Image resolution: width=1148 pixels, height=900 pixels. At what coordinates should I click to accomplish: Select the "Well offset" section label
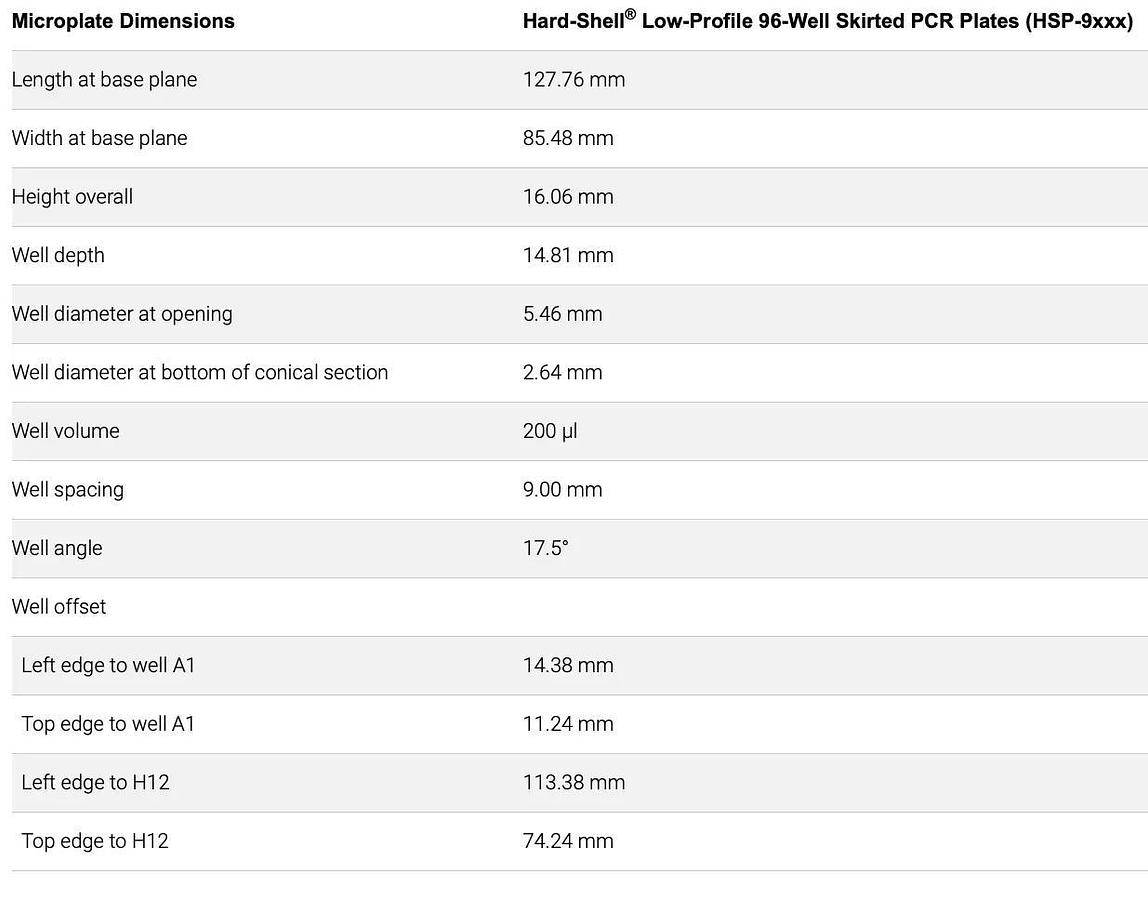(x=58, y=606)
